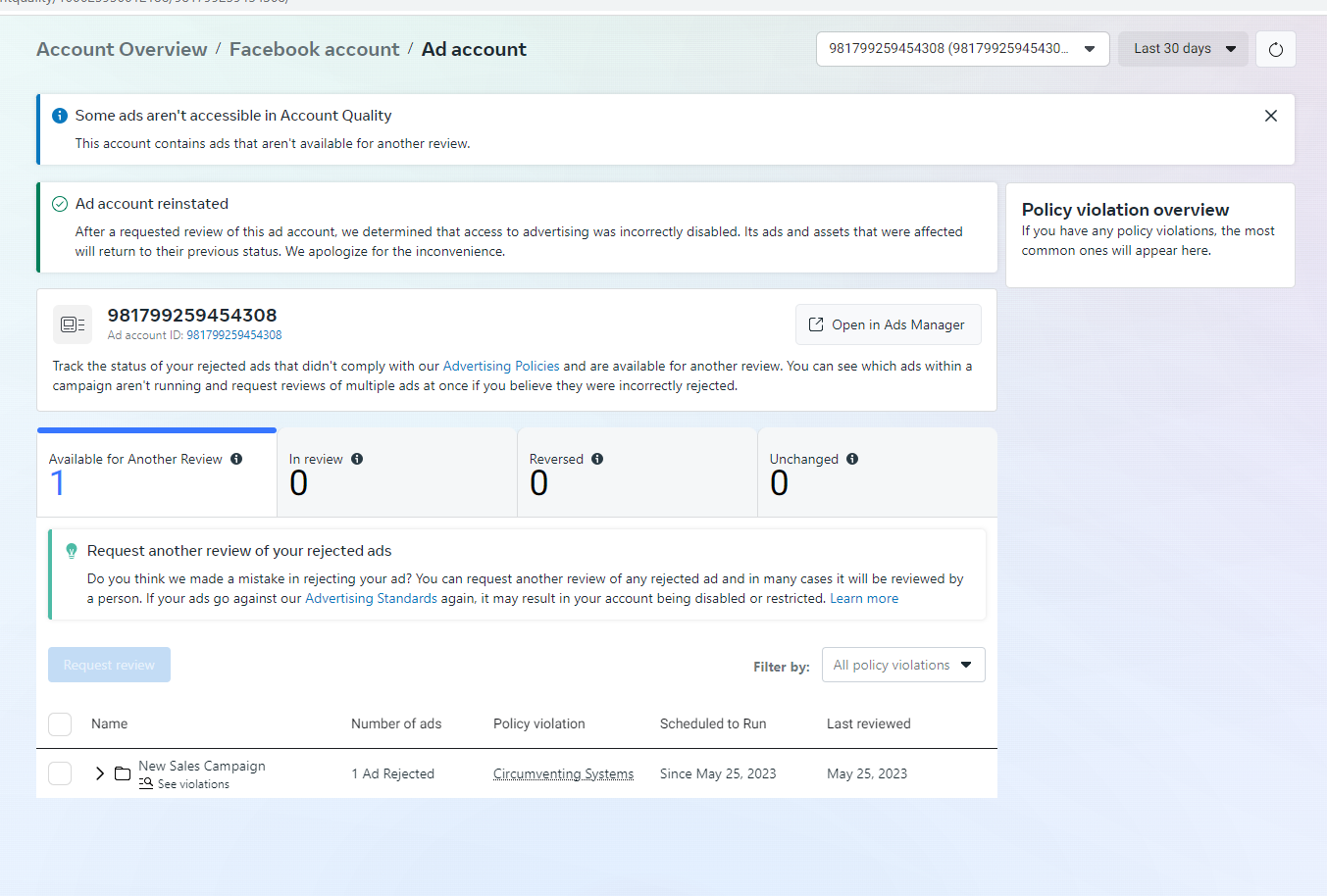Click the info icon next to Reversed
This screenshot has height=896, width=1327.
coord(597,459)
